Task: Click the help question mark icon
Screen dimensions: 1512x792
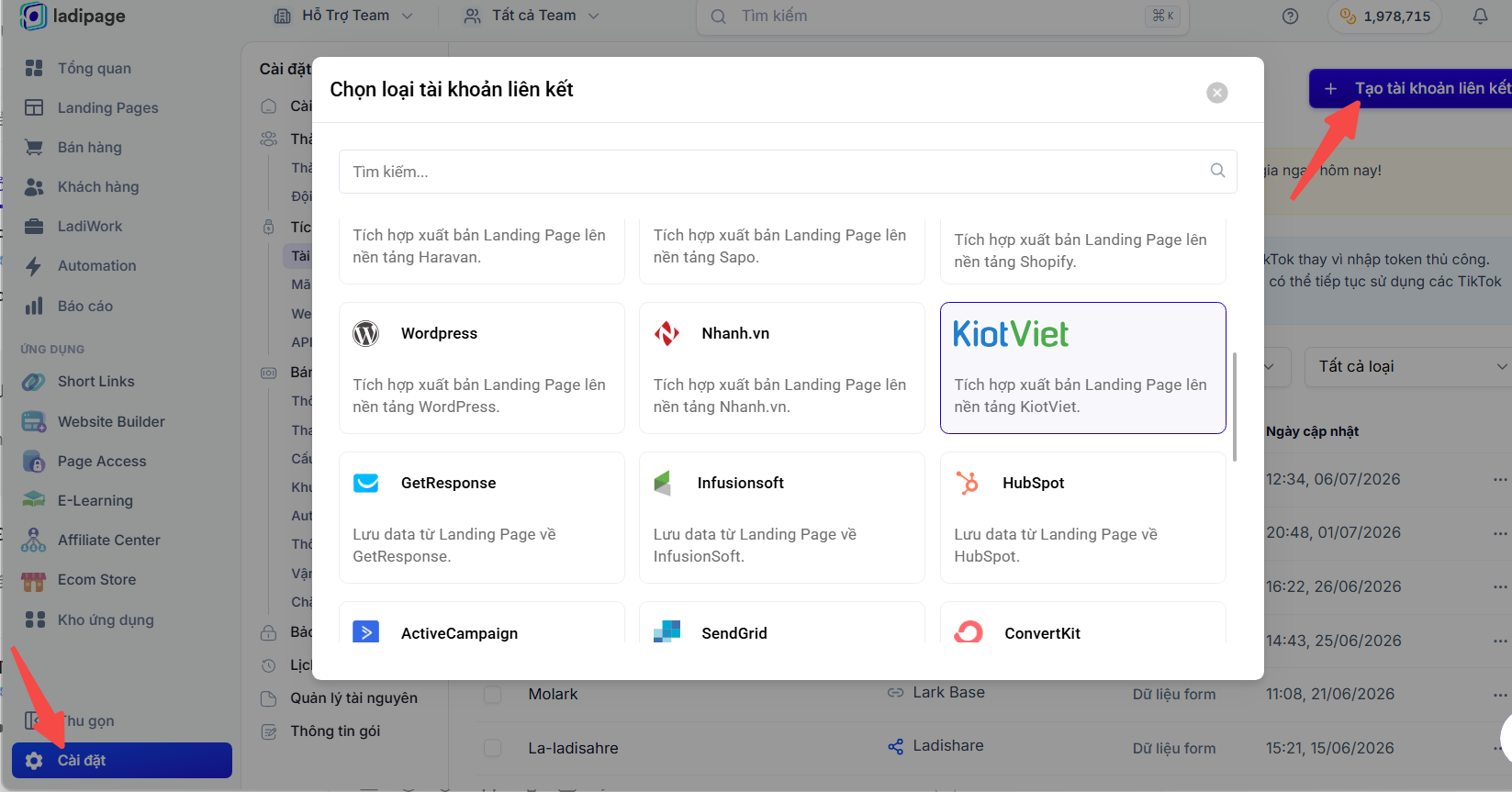Action: [x=1290, y=16]
